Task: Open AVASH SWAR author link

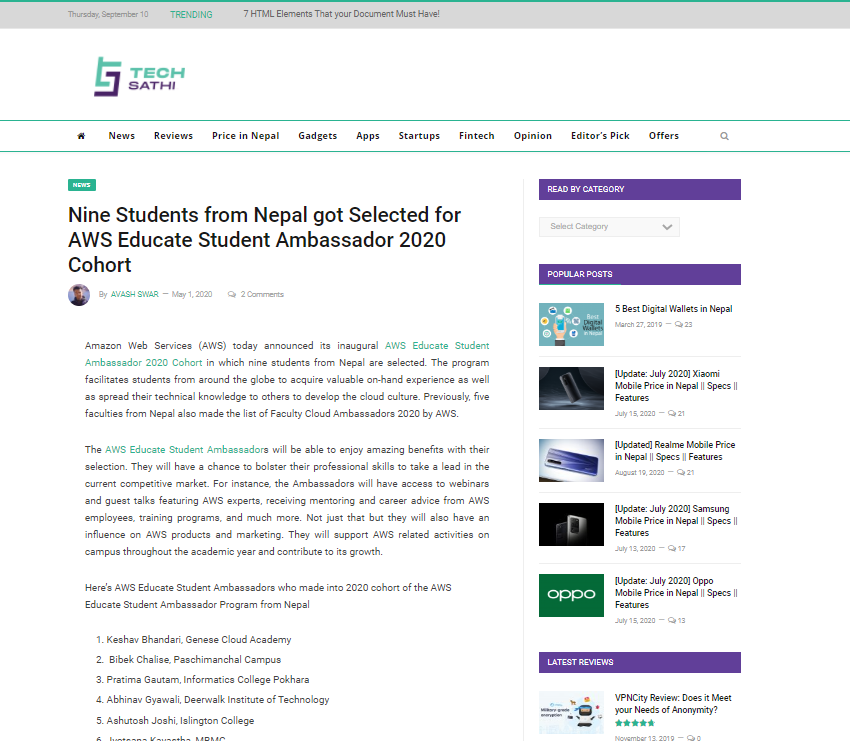Action: point(134,294)
